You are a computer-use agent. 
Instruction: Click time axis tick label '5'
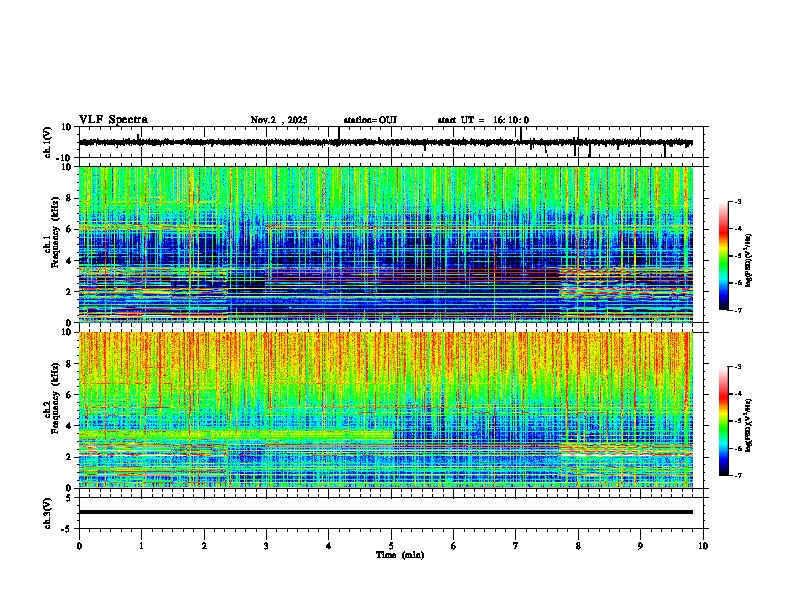coord(391,546)
